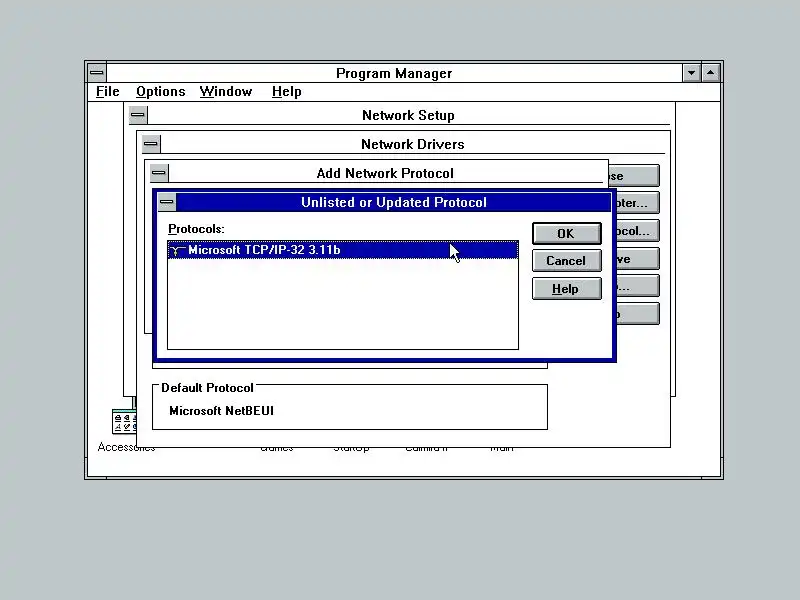This screenshot has height=600, width=800.
Task: Click the Unlisted or Updated Protocol title bar
Action: pos(393,202)
